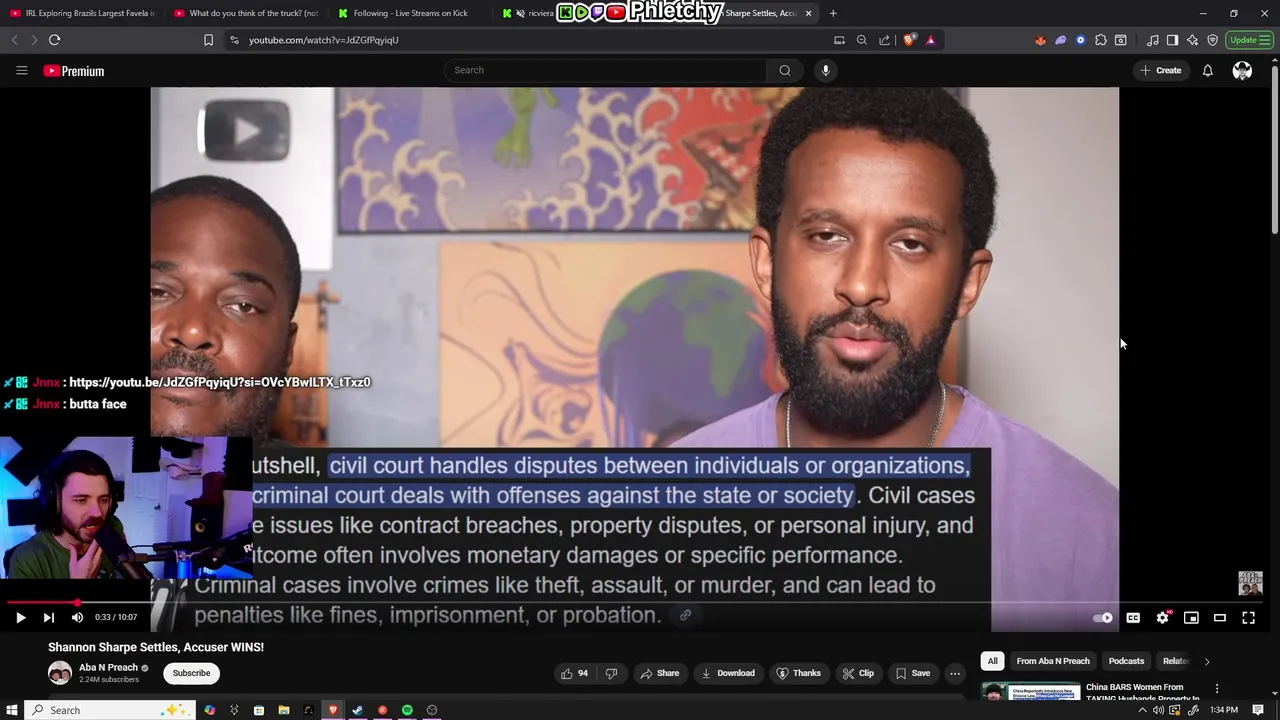Open Create upload menu
Image resolution: width=1280 pixels, height=720 pixels.
click(x=1160, y=70)
